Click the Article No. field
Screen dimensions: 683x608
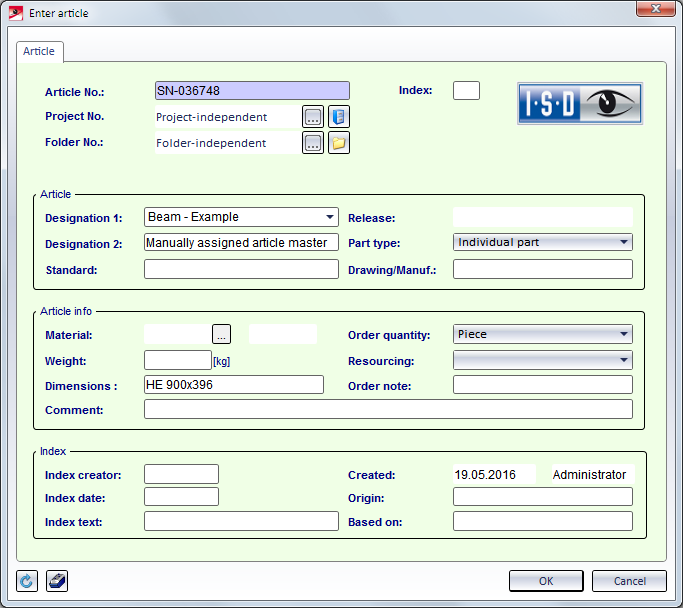point(252,91)
